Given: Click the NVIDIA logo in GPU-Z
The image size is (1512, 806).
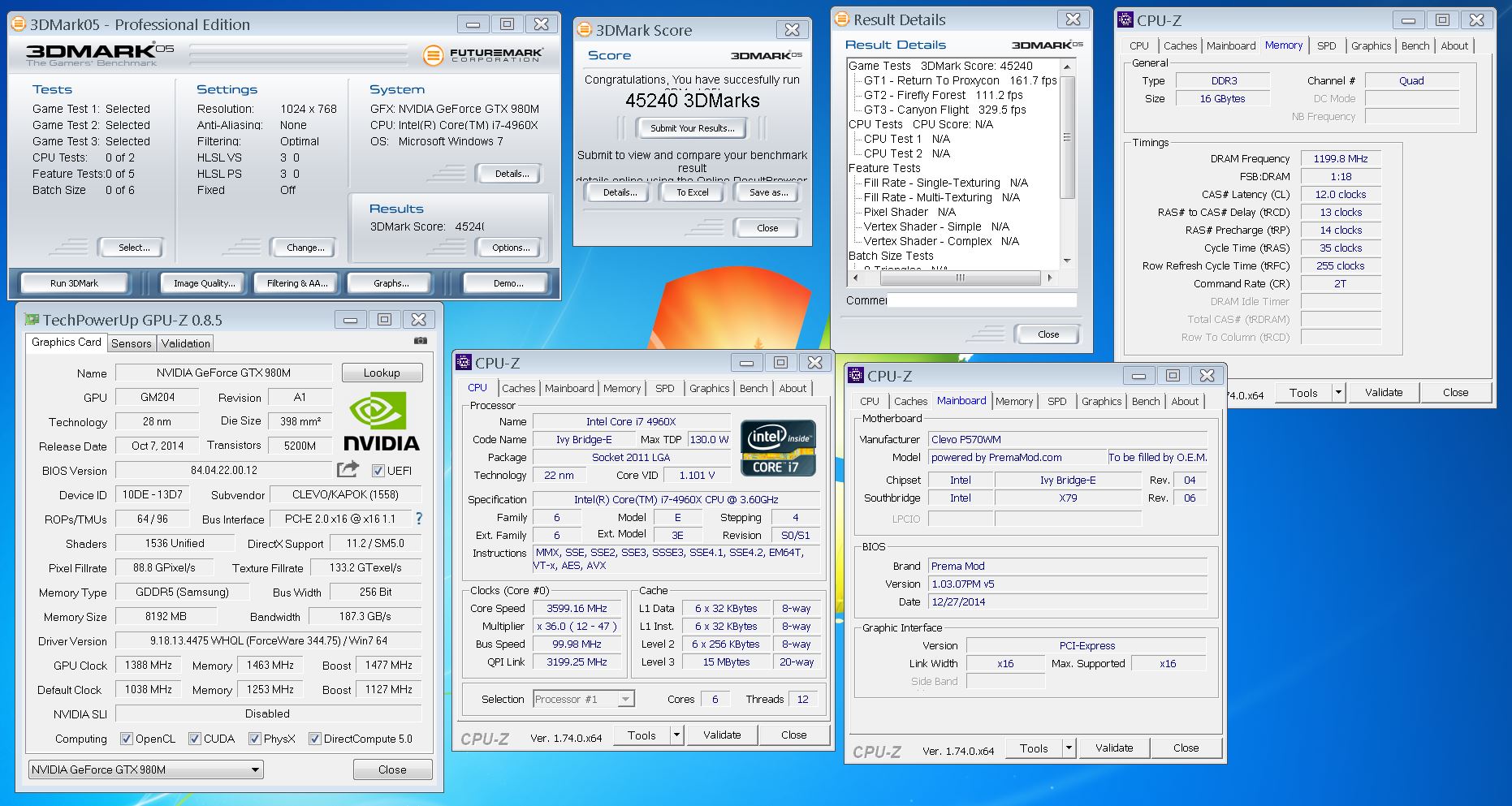Looking at the screenshot, I should click(382, 421).
